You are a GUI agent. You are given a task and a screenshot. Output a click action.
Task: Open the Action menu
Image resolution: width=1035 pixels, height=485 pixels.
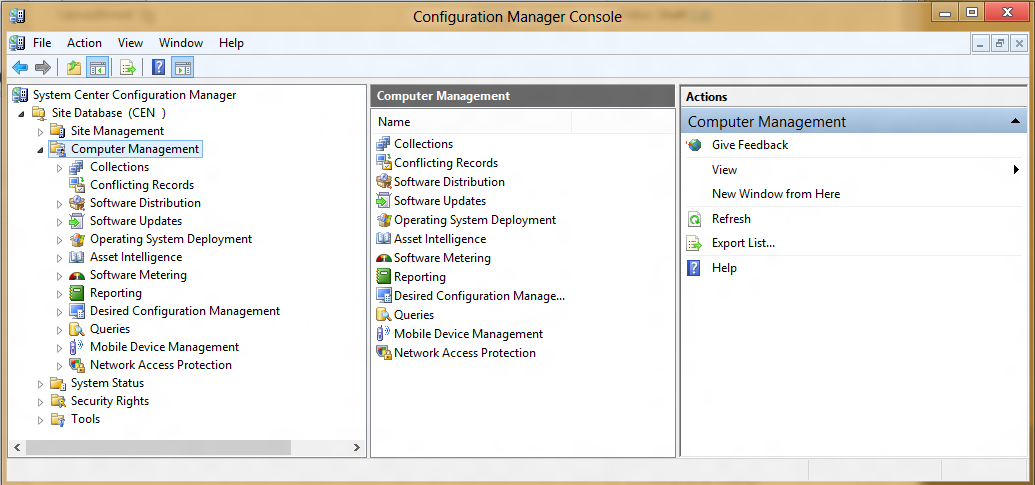point(84,43)
